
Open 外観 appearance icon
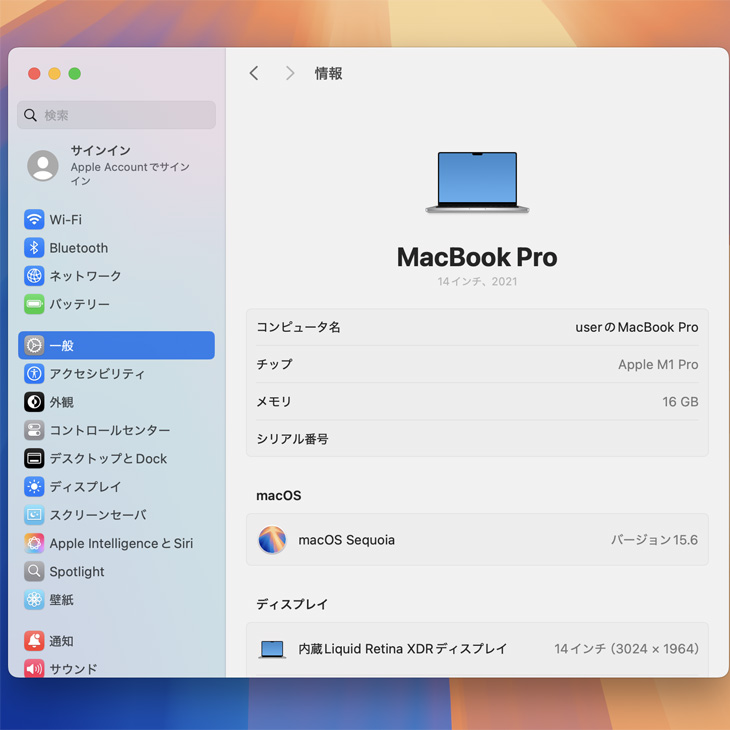click(x=34, y=402)
